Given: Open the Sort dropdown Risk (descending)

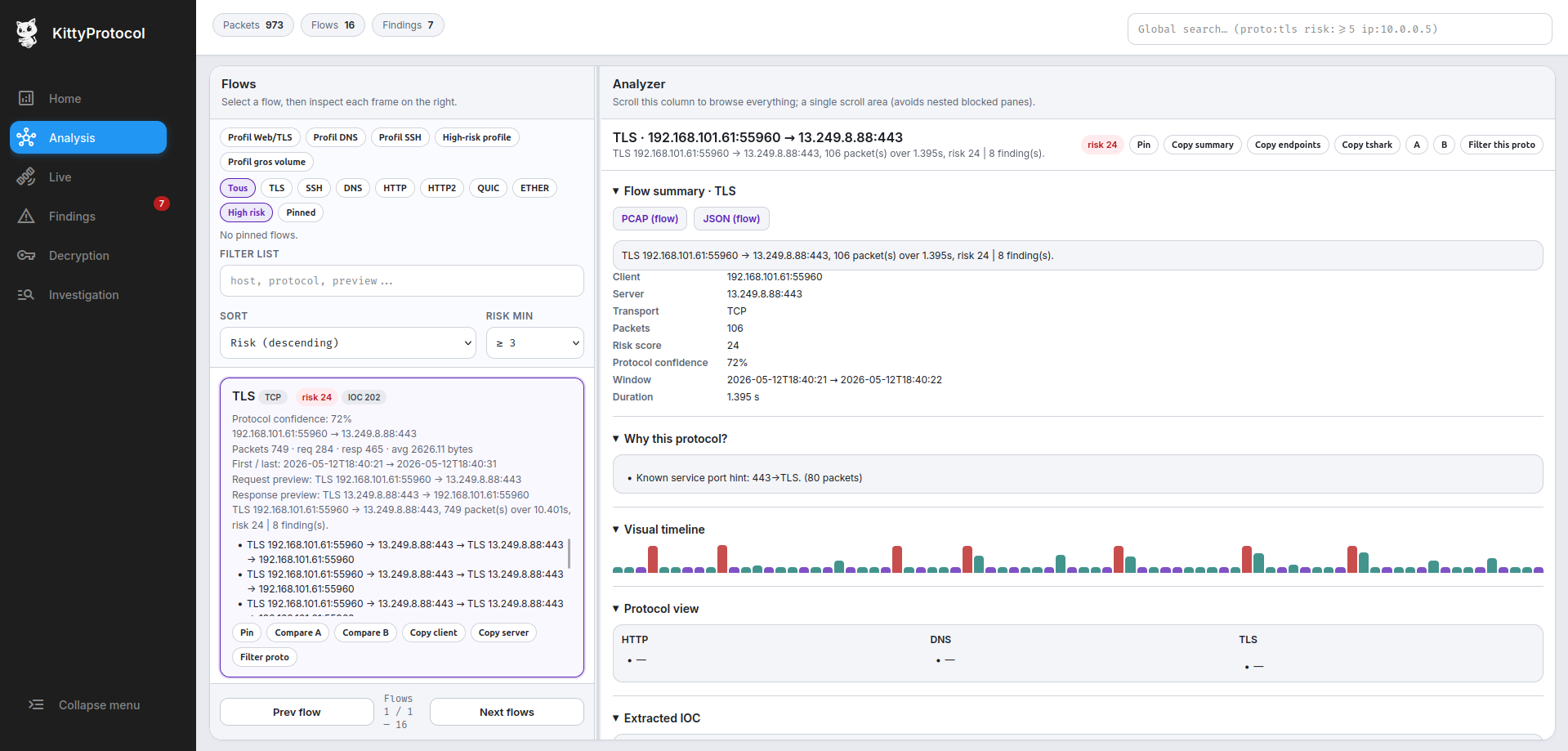Looking at the screenshot, I should coord(348,343).
